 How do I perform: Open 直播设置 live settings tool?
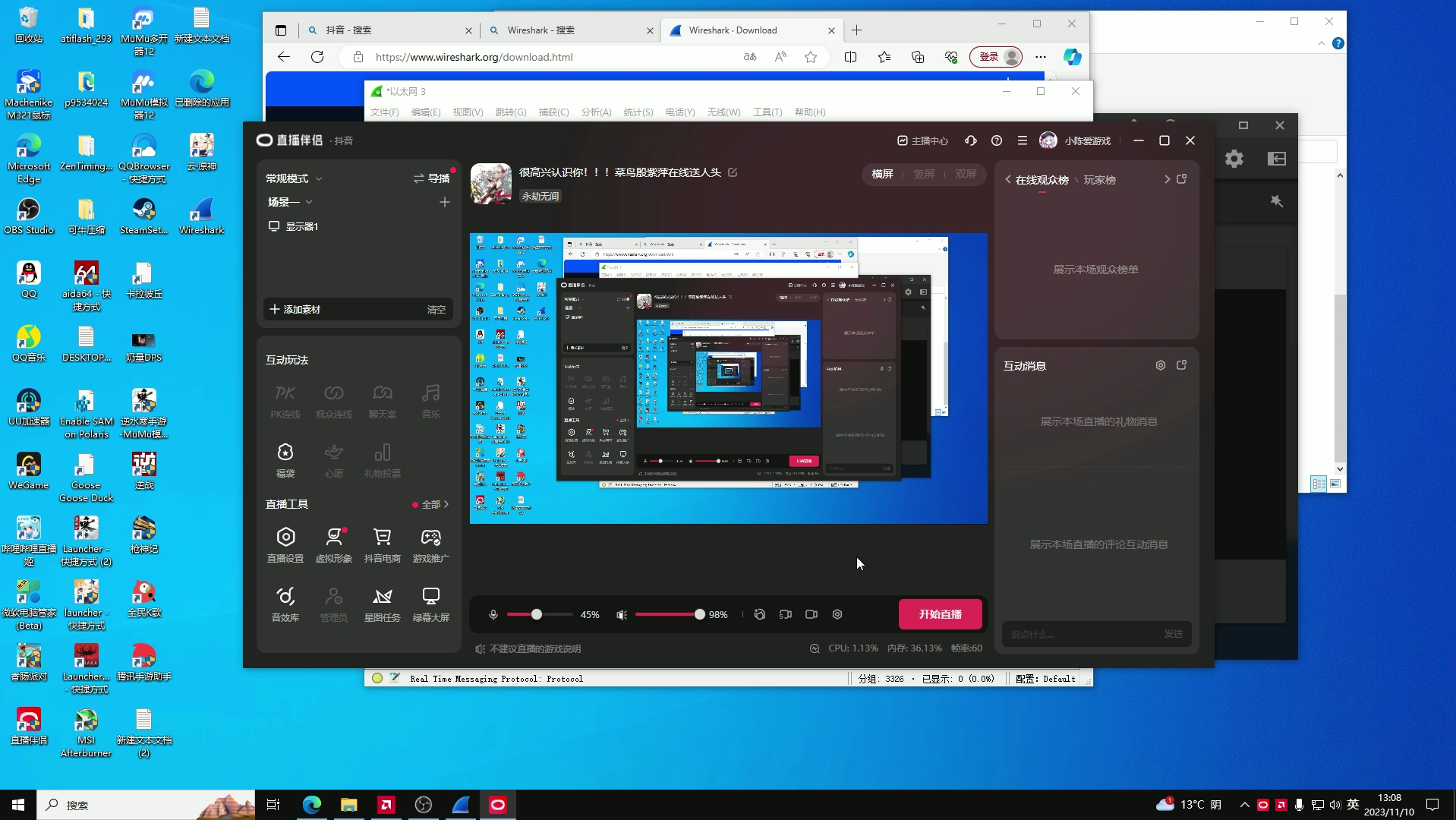(x=285, y=544)
